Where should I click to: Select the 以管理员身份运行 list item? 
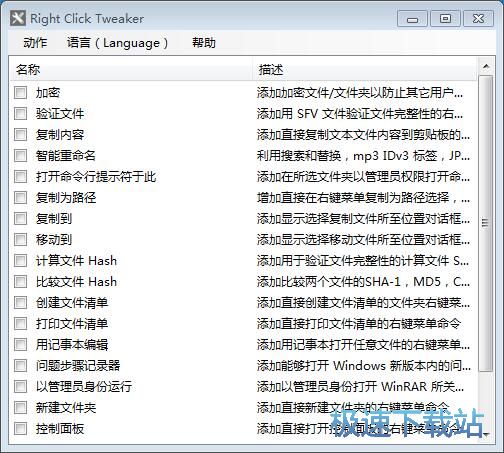tap(84, 387)
